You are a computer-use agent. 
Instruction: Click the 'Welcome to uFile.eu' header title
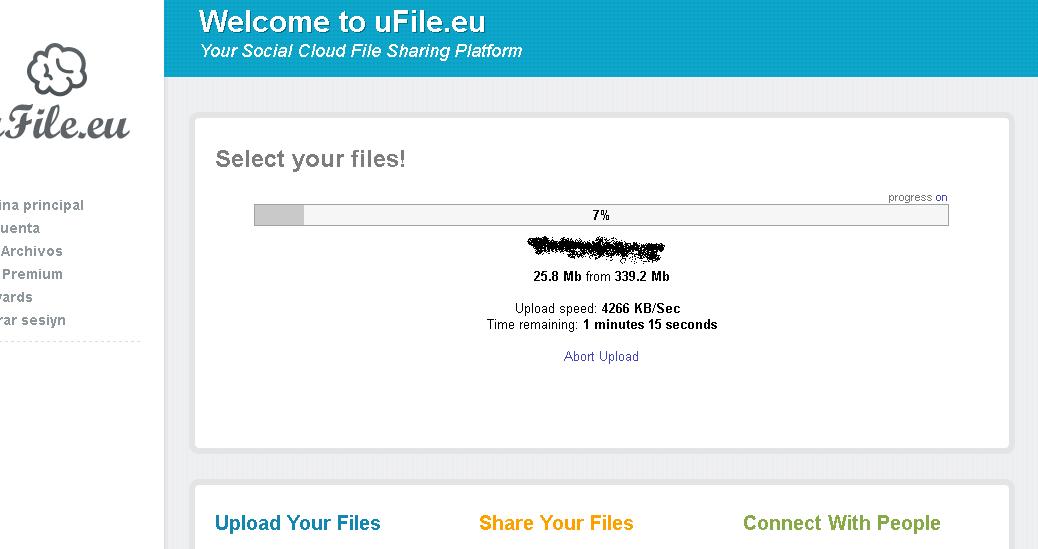tap(342, 21)
